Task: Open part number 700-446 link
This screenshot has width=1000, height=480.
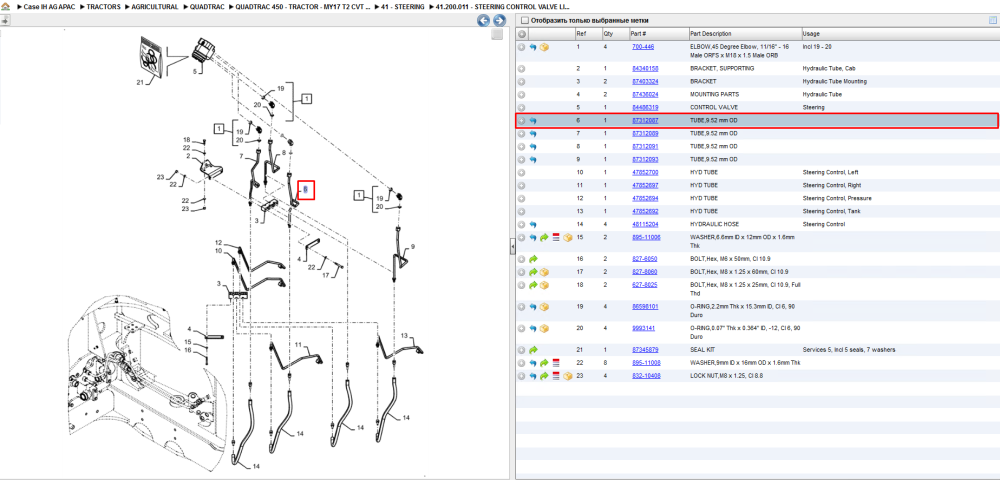Action: pyautogui.click(x=643, y=47)
